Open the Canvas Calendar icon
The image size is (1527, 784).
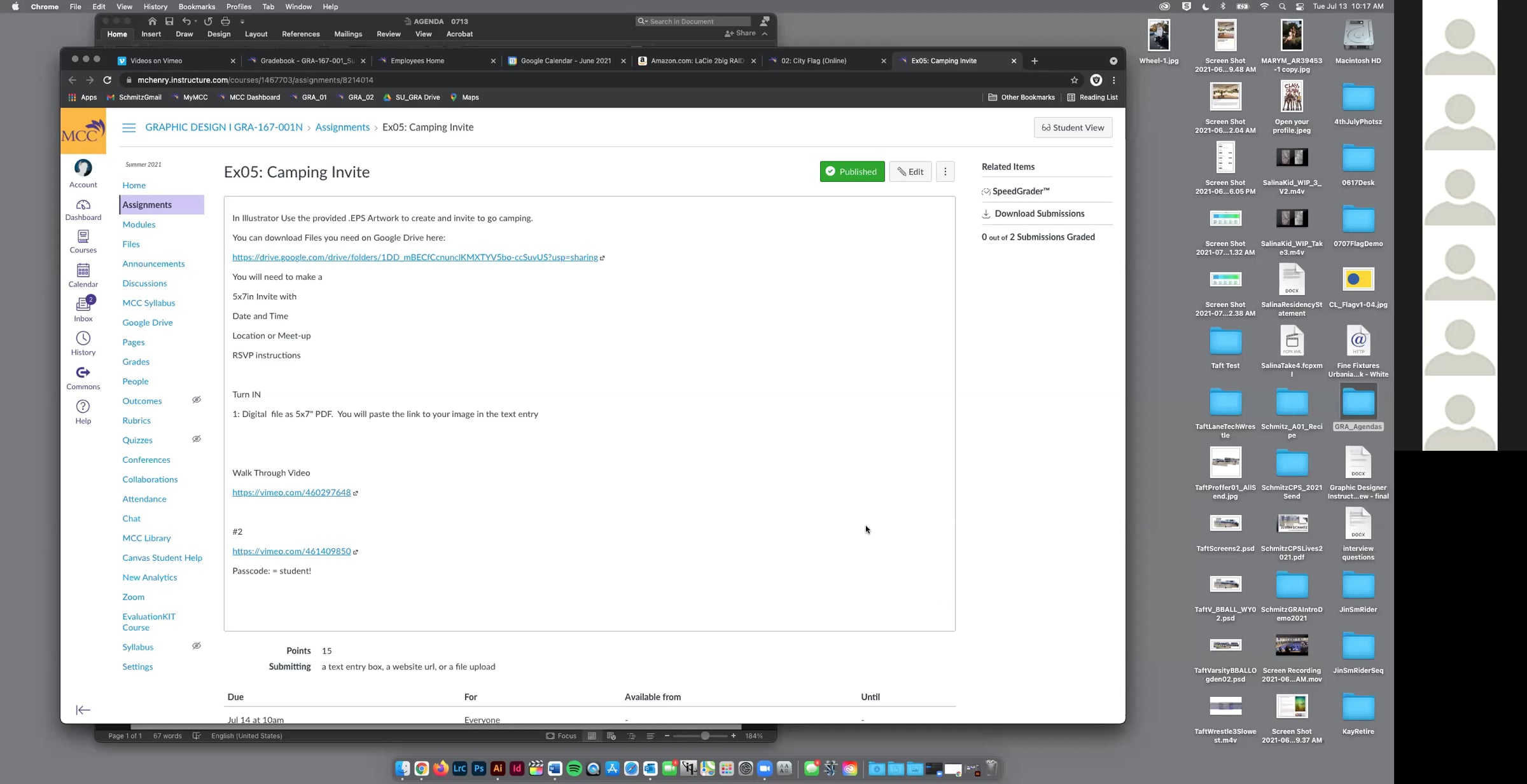point(83,271)
